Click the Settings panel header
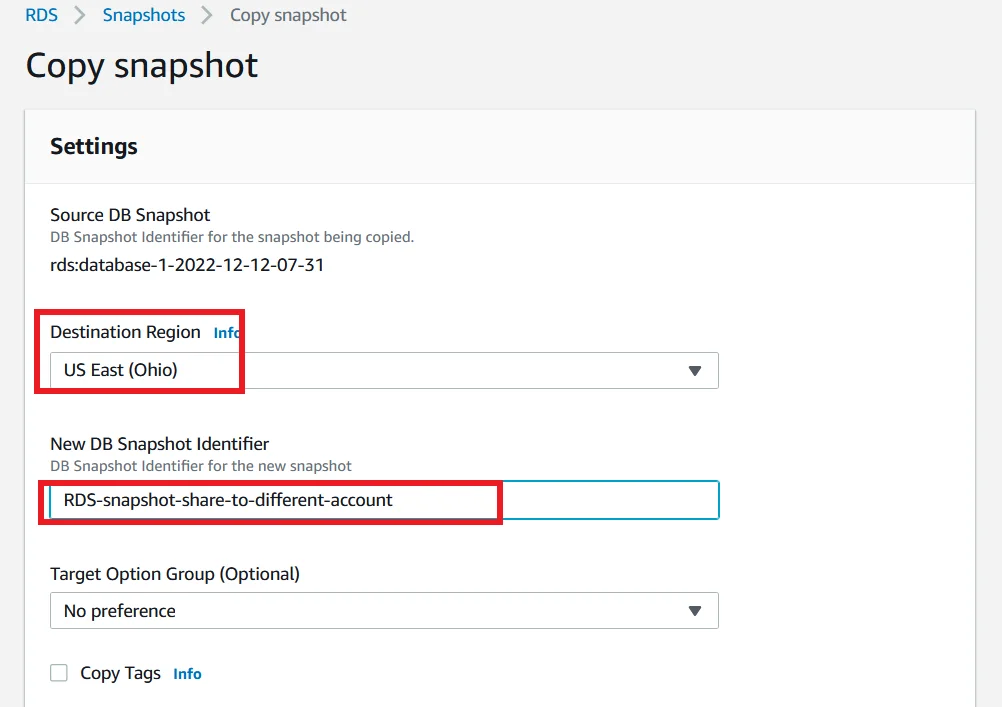The height and width of the screenshot is (707, 1002). point(94,146)
